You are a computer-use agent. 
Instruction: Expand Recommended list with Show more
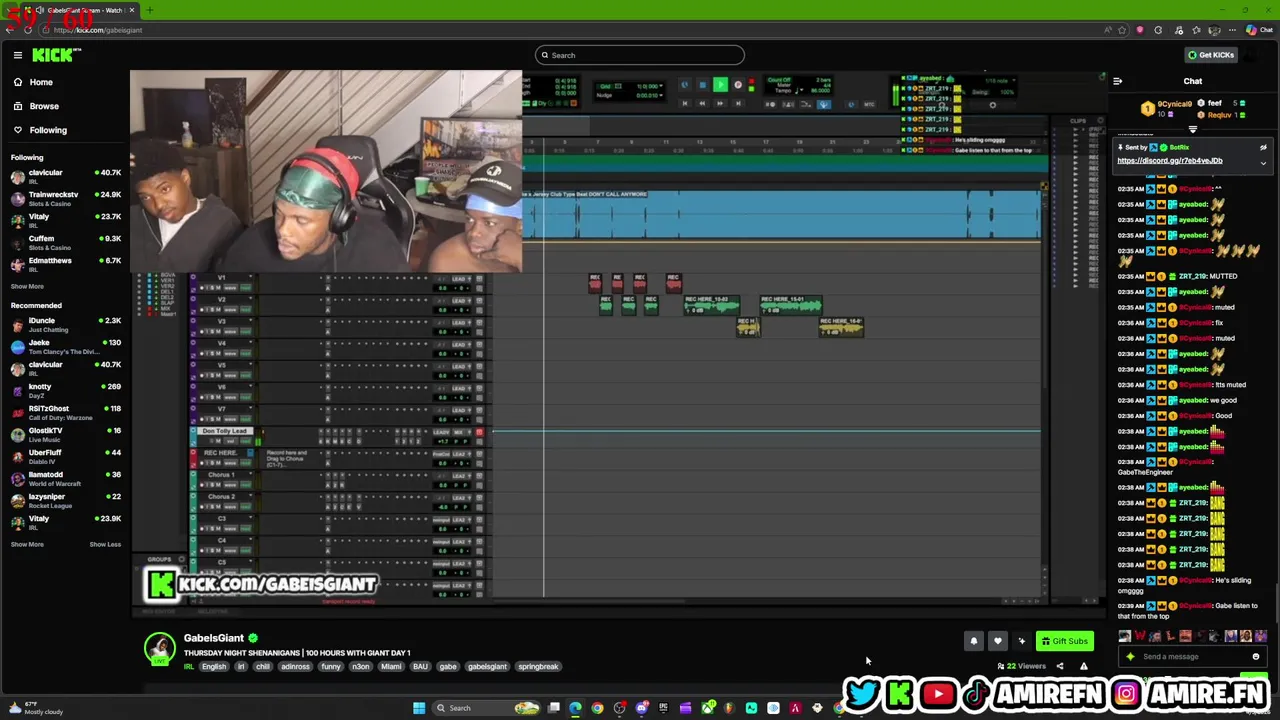(27, 544)
